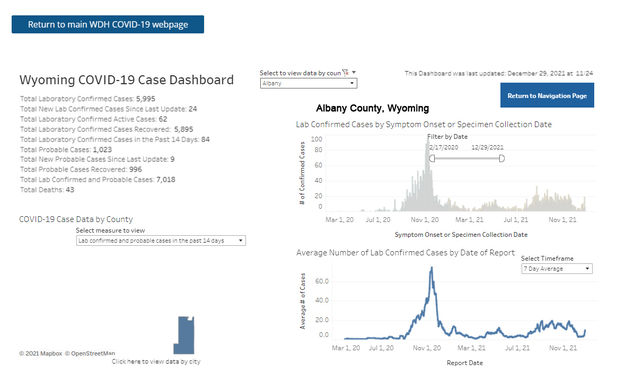The width and height of the screenshot is (625, 373).
Task: Expand the Albany county dropdown
Action: [x=309, y=83]
